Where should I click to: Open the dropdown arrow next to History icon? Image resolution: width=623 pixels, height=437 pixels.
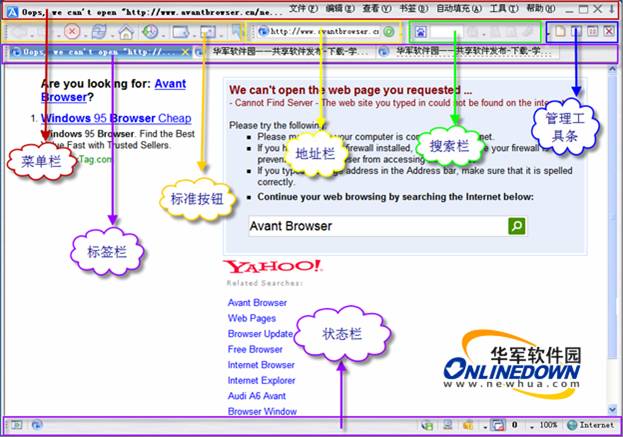coord(163,35)
